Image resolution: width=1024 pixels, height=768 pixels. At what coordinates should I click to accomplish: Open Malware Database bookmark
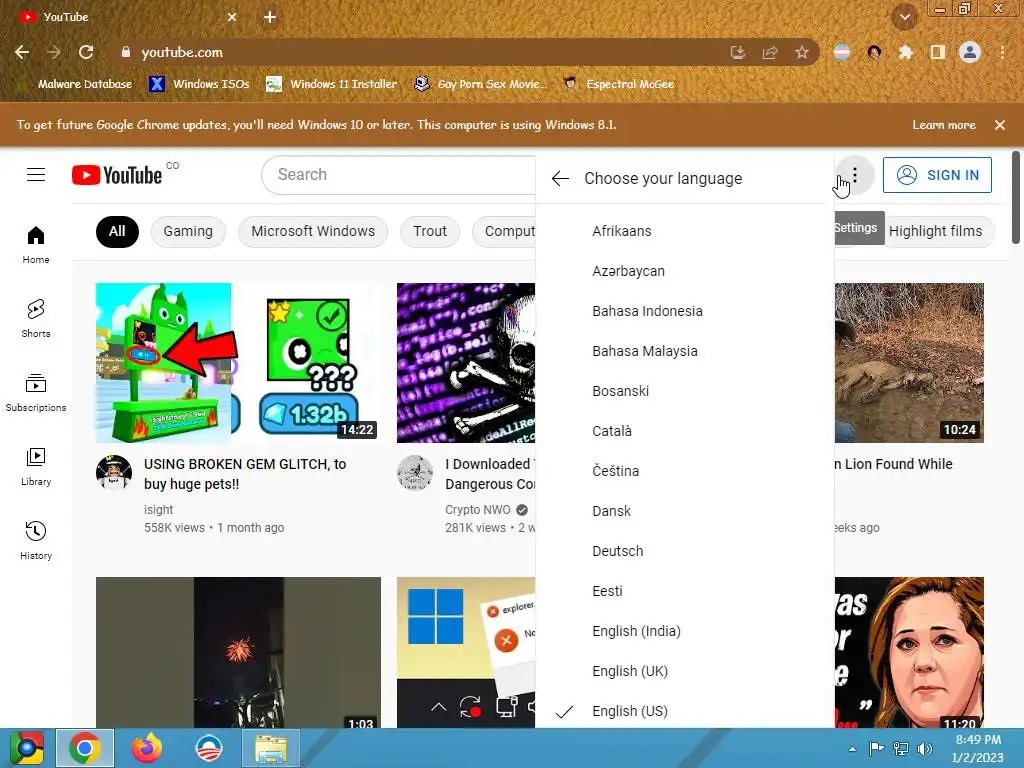tap(76, 84)
